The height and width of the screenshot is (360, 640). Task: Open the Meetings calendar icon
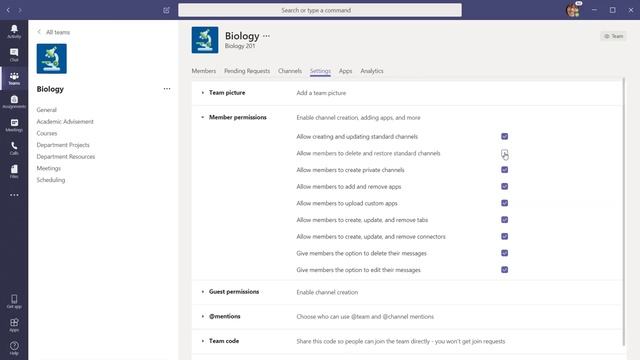pos(14,125)
